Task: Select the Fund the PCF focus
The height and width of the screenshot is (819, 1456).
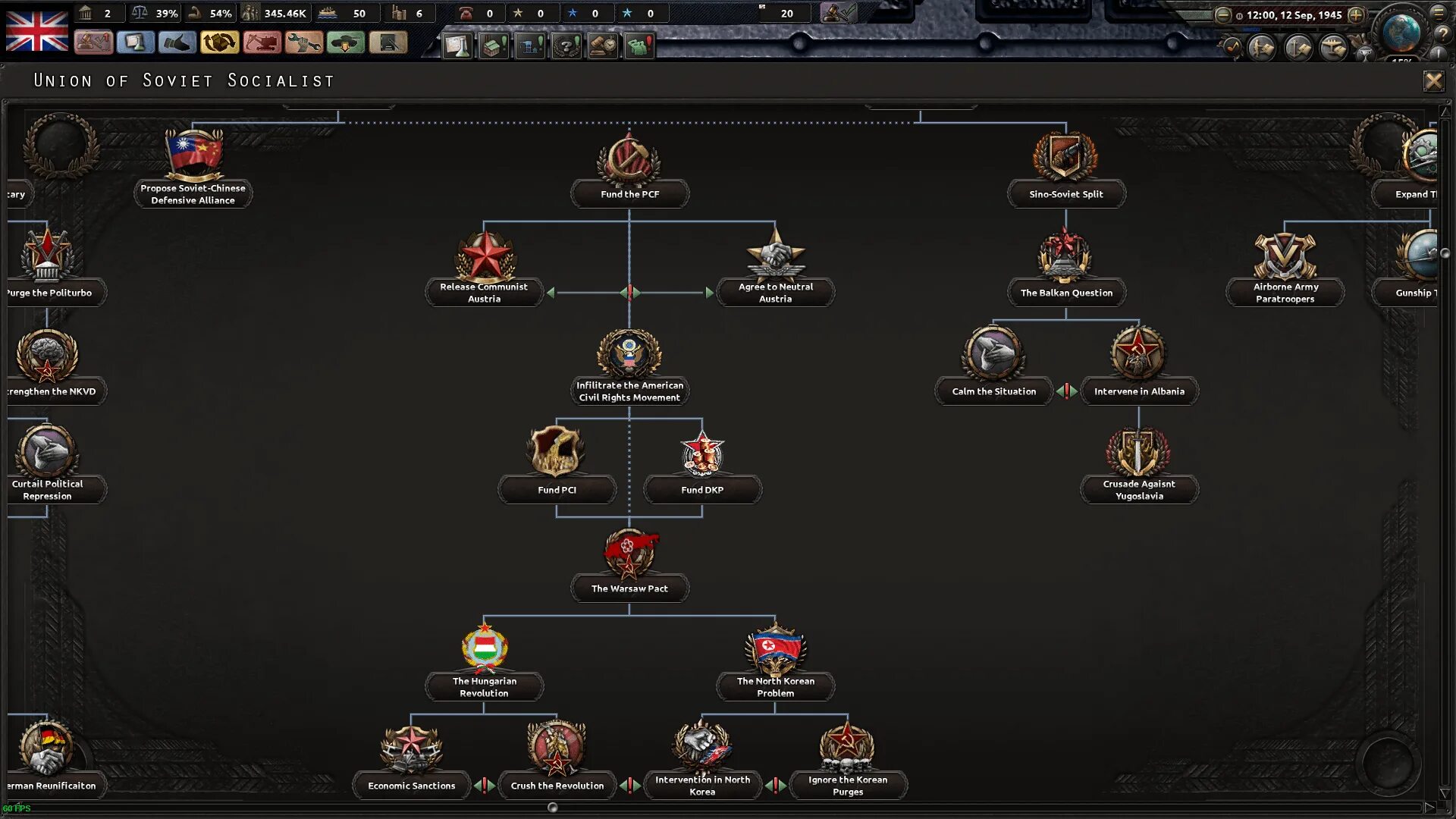Action: 629,194
